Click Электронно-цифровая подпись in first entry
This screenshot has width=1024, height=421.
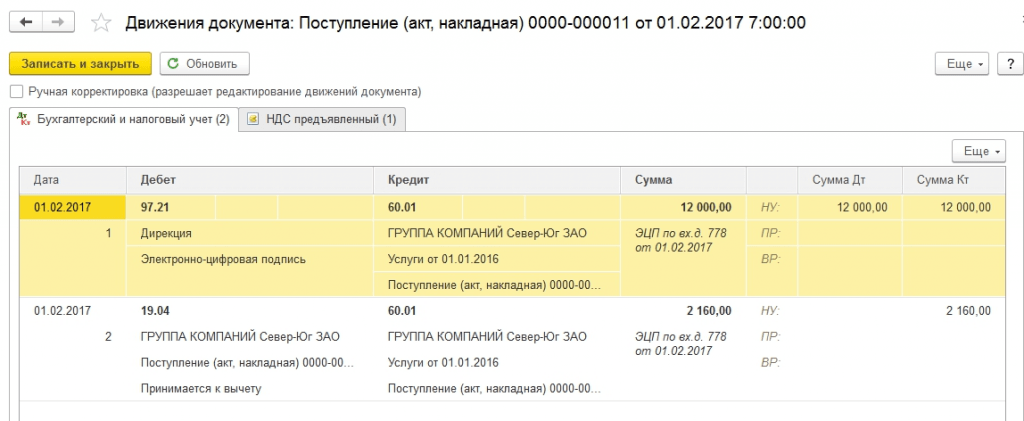(223, 259)
